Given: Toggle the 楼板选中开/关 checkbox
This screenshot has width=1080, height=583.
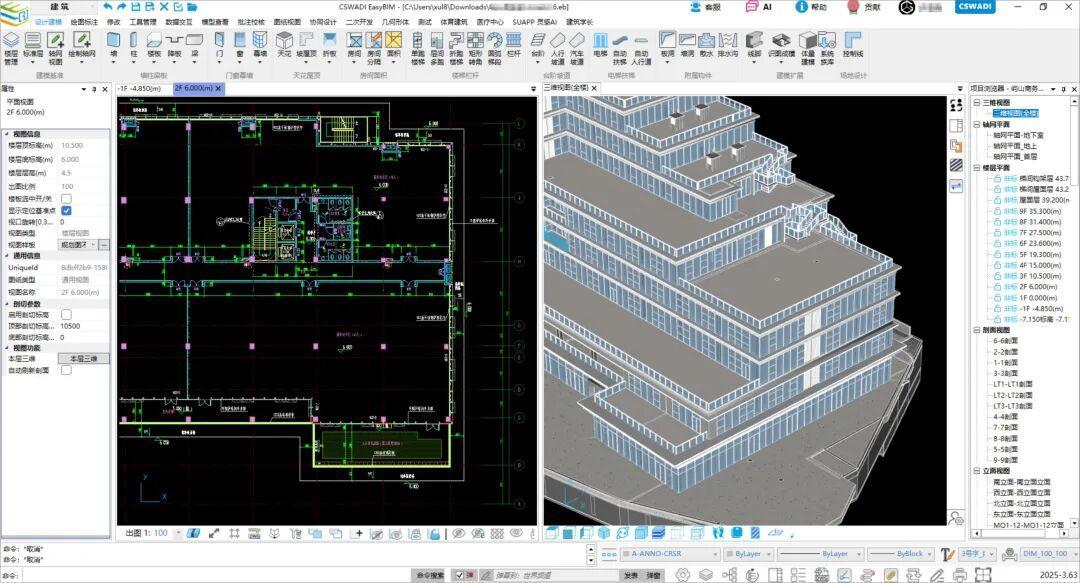Looking at the screenshot, I should coord(66,198).
